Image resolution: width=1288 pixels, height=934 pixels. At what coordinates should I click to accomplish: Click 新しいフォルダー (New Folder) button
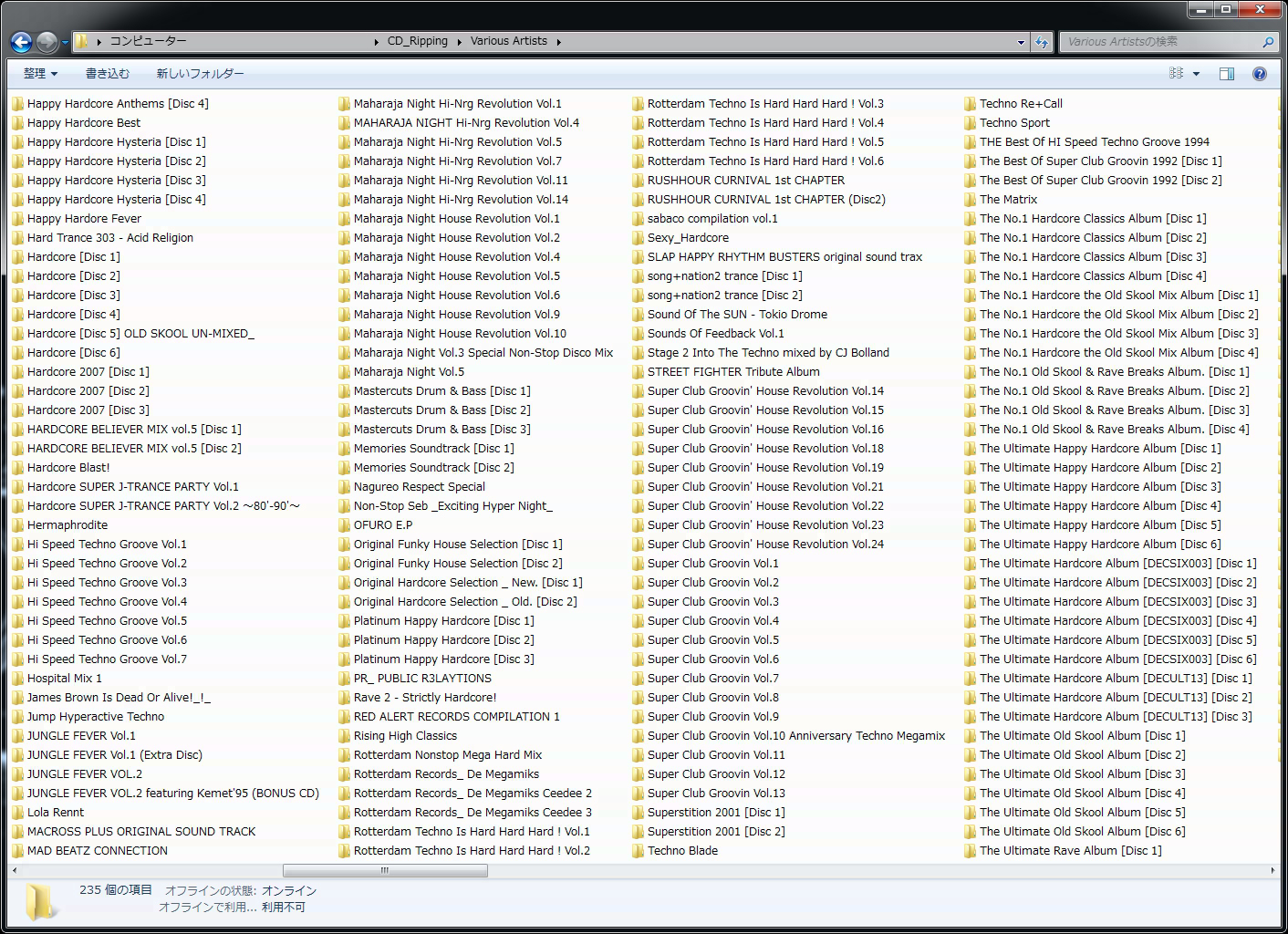click(x=200, y=74)
